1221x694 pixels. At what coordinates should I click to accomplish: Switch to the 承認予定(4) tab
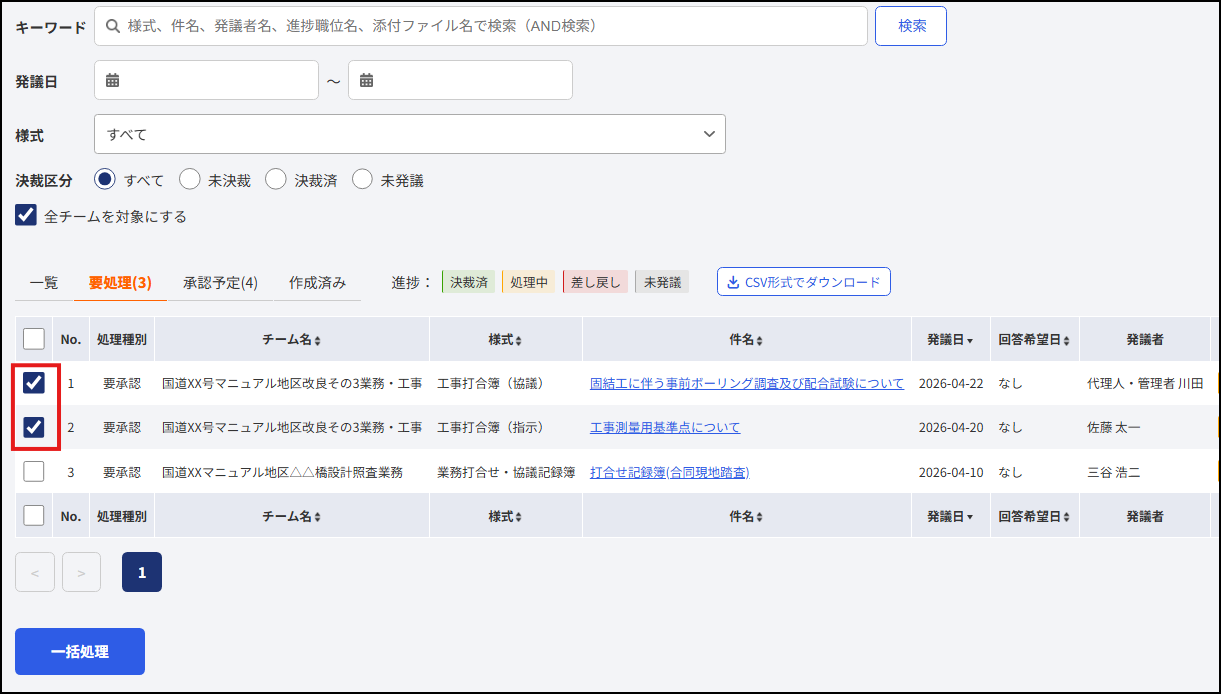(x=220, y=283)
